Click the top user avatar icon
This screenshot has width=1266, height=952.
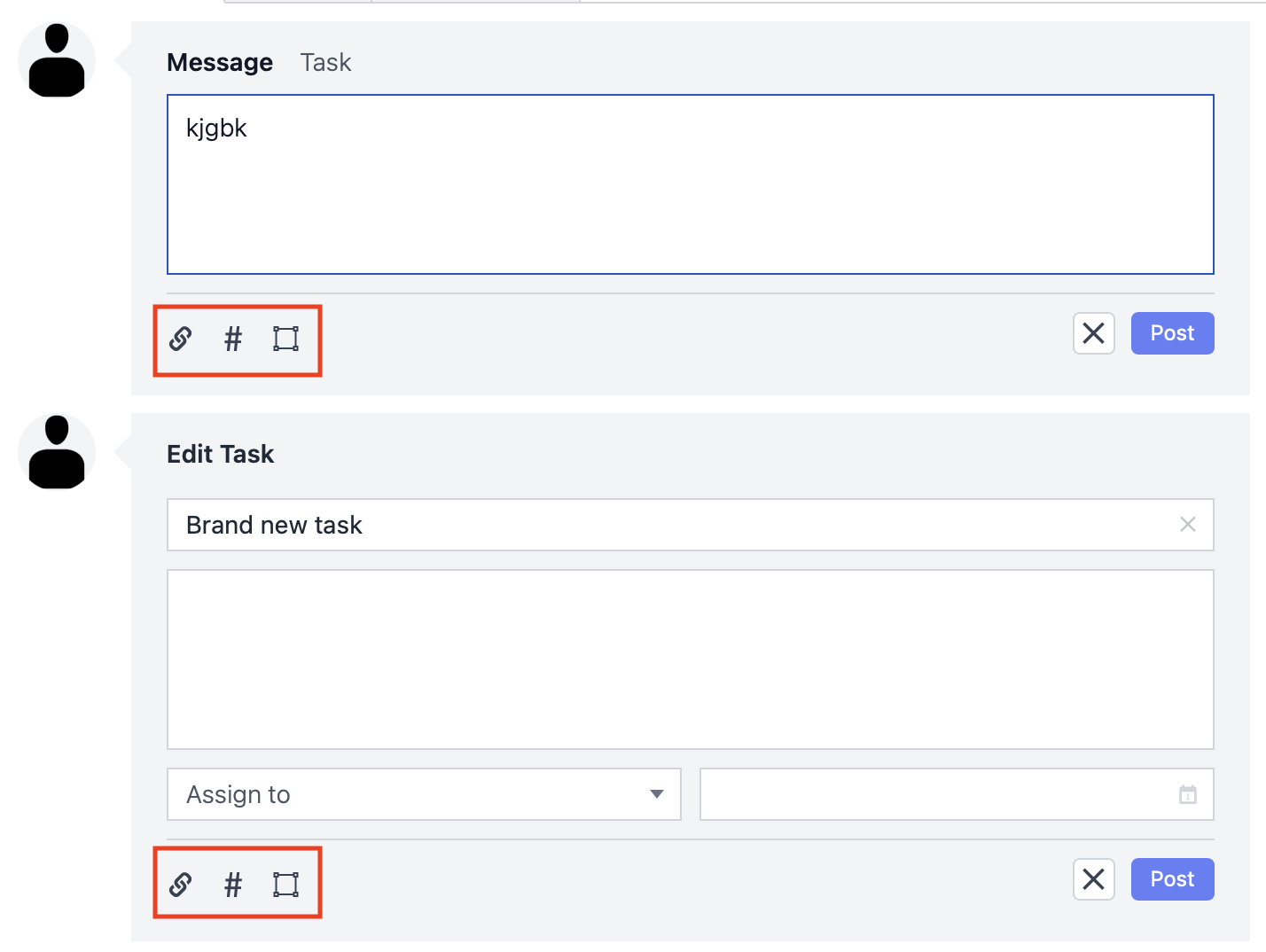pos(56,59)
